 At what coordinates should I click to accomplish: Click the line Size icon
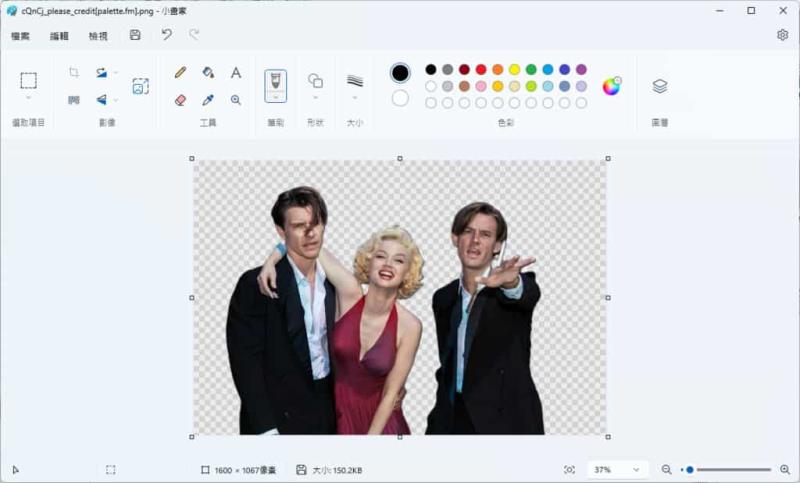pos(355,81)
